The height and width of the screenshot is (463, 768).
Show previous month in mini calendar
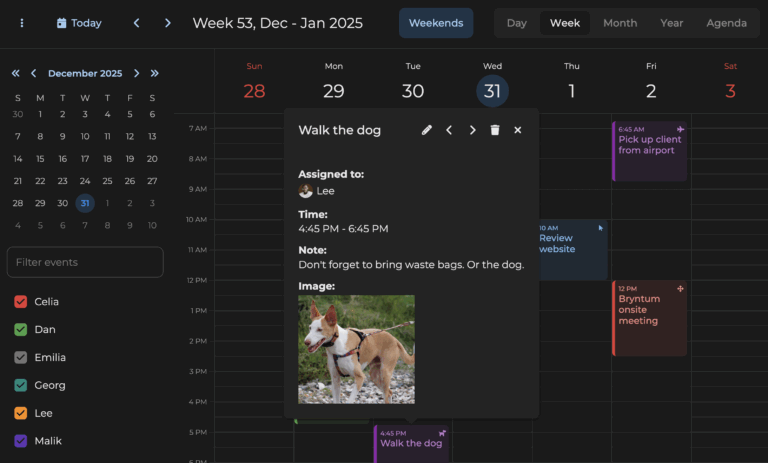(33, 73)
